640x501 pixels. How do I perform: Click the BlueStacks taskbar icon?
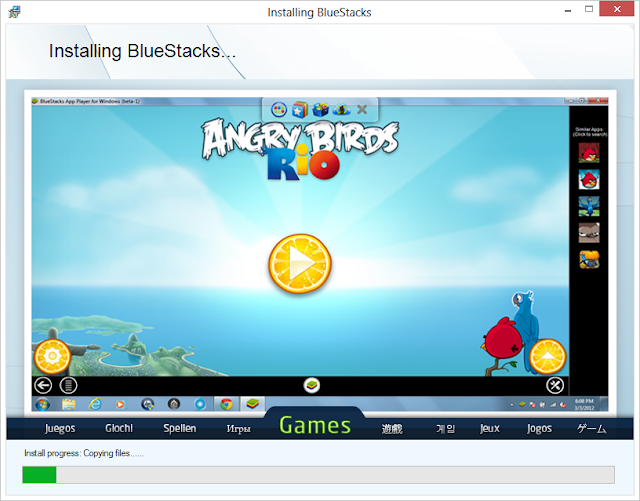point(253,404)
